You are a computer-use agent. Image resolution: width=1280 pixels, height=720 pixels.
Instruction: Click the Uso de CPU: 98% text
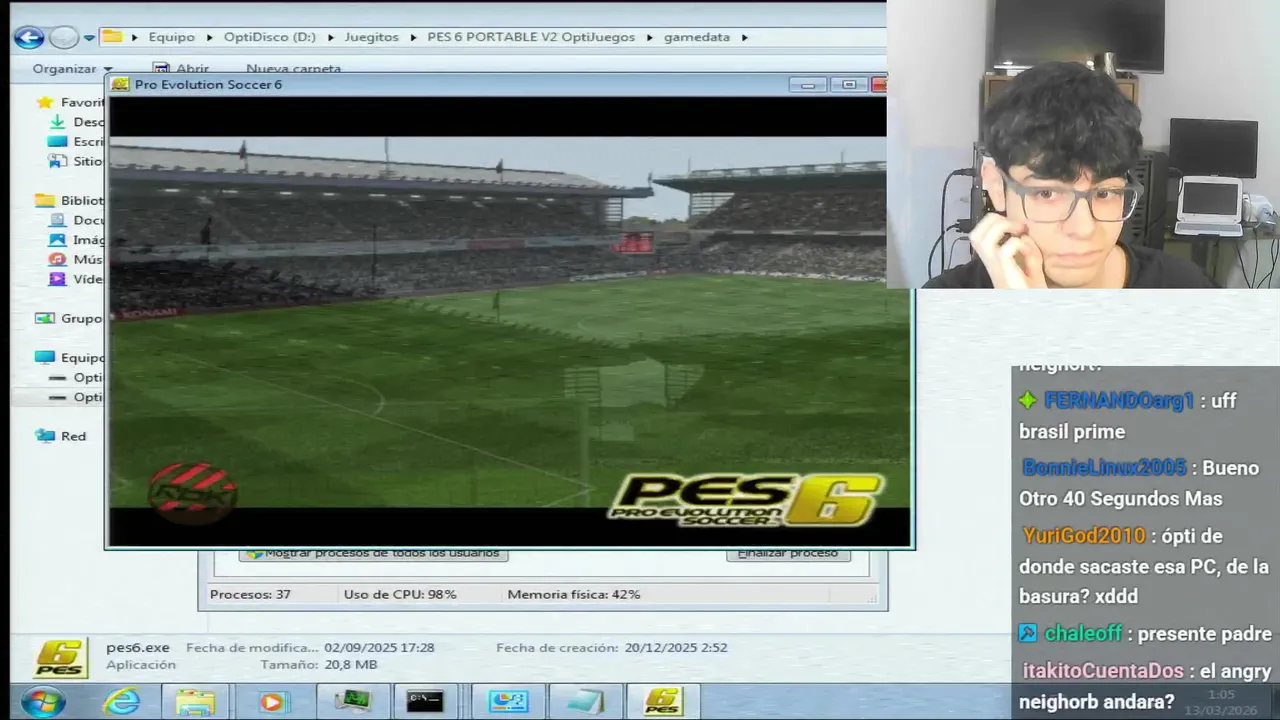400,594
